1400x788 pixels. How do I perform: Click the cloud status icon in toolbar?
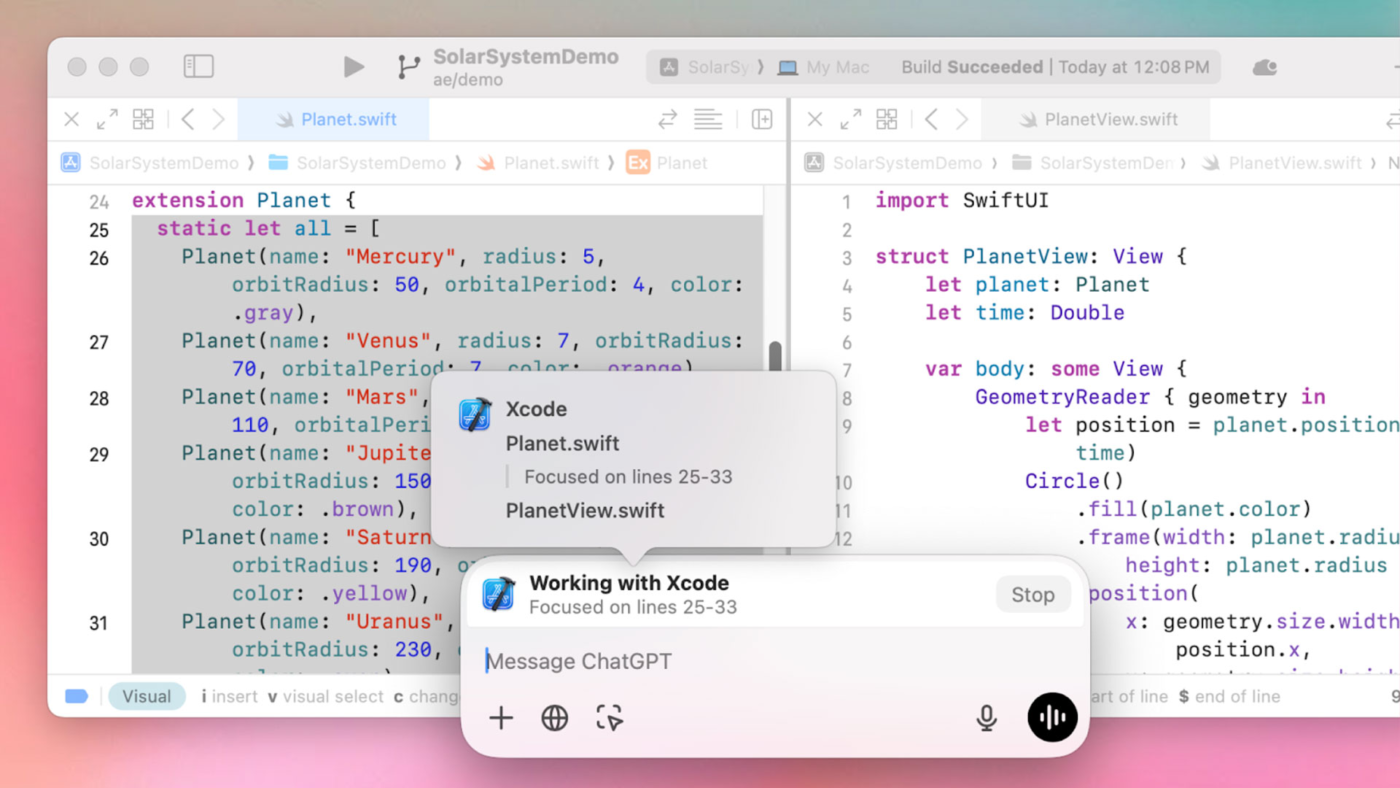[x=1264, y=67]
